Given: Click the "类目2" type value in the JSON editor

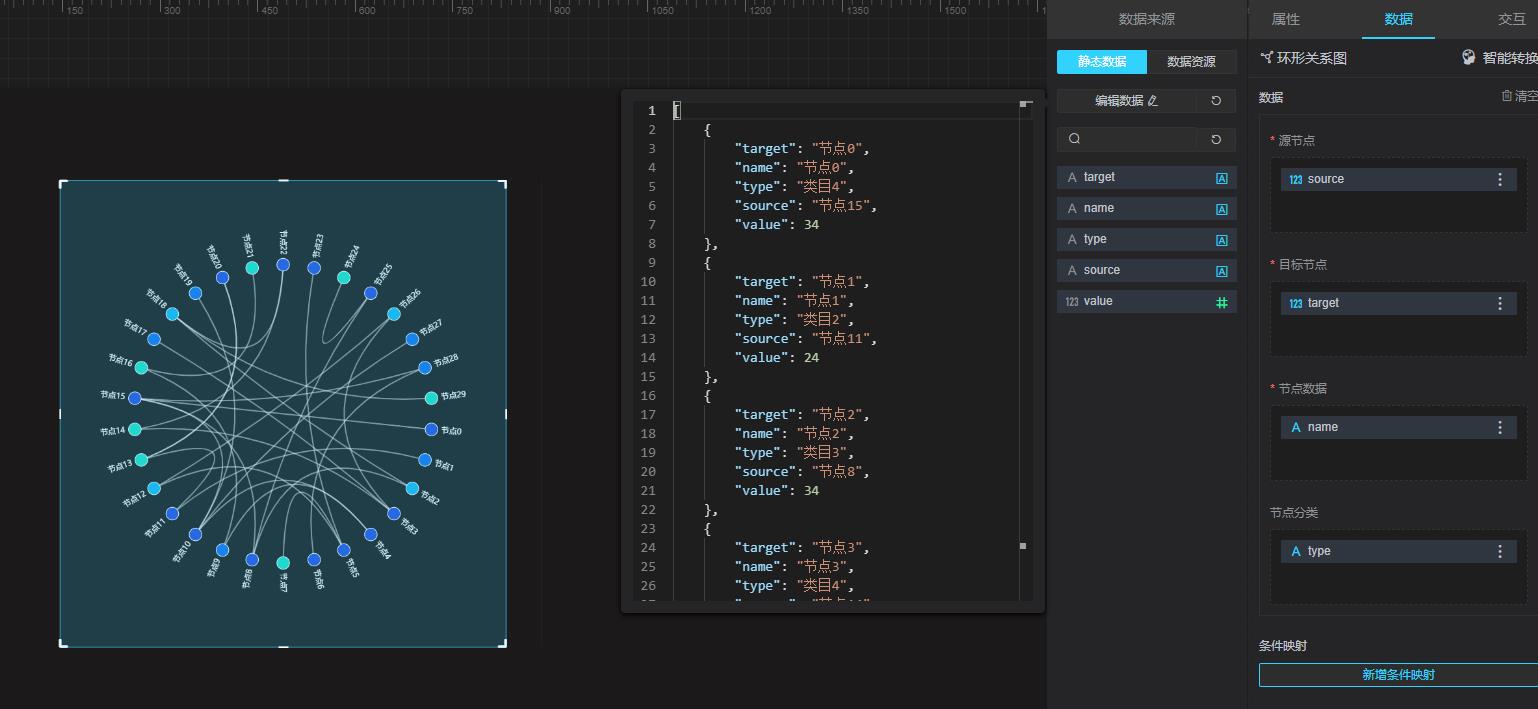Looking at the screenshot, I should [x=823, y=320].
